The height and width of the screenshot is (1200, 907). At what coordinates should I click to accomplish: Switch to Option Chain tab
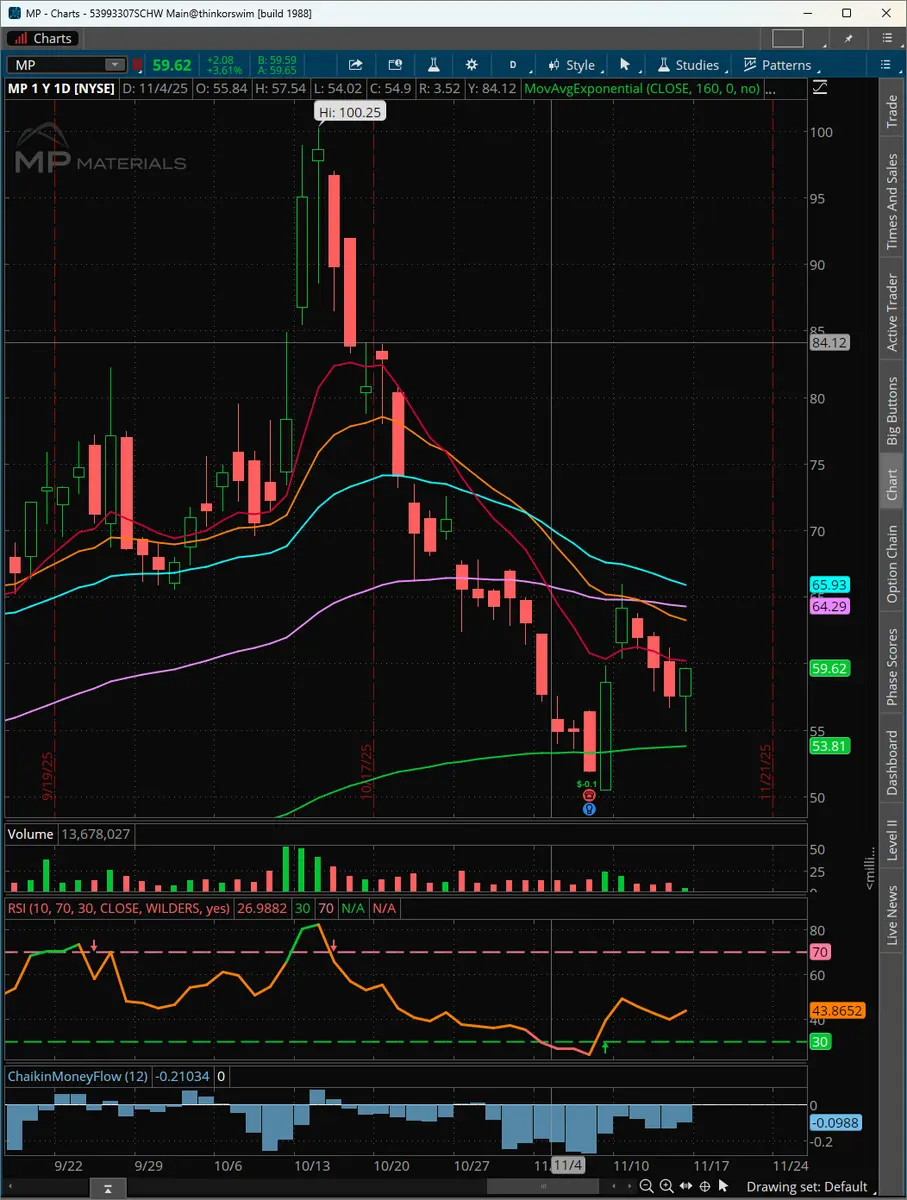[892, 564]
